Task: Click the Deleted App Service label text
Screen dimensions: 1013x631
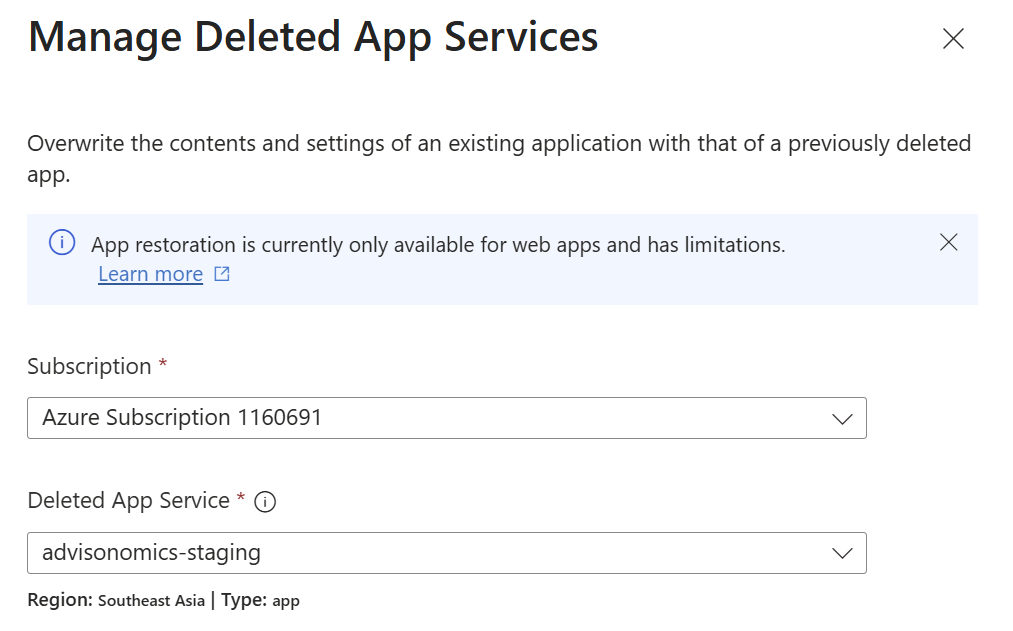Action: pos(129,501)
